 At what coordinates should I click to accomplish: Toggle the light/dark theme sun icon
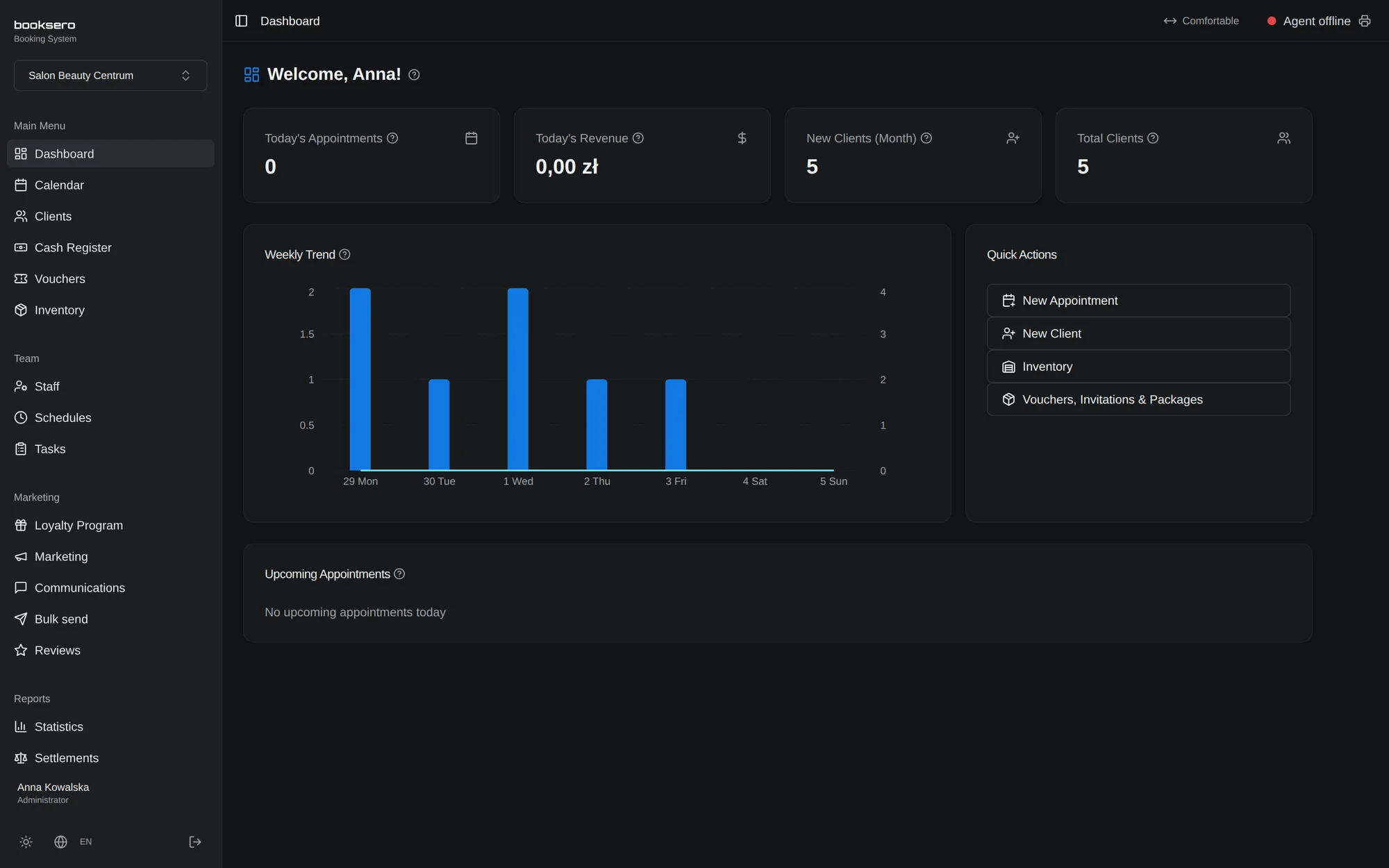click(x=26, y=842)
